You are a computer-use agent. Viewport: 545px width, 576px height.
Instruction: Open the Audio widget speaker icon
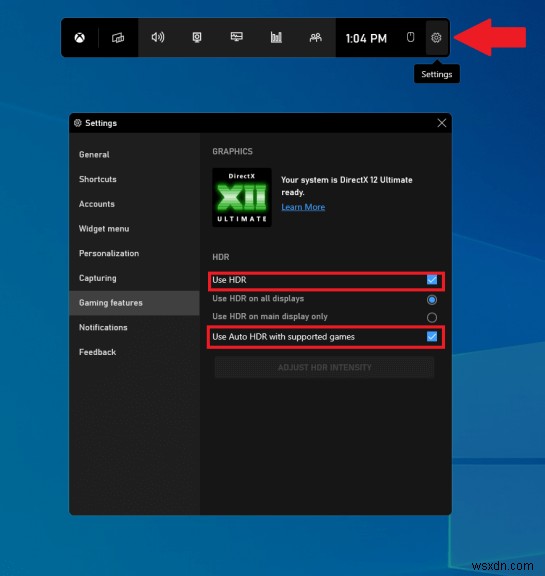pyautogui.click(x=158, y=37)
